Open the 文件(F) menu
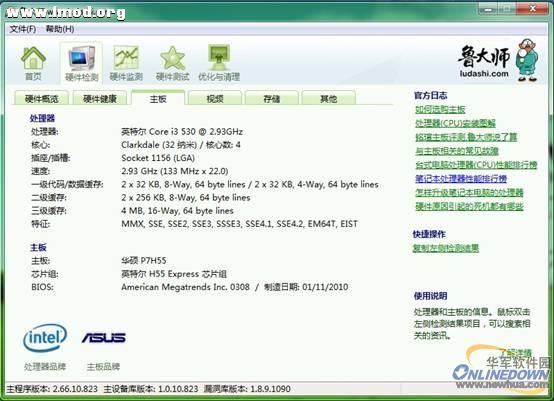 [23, 29]
